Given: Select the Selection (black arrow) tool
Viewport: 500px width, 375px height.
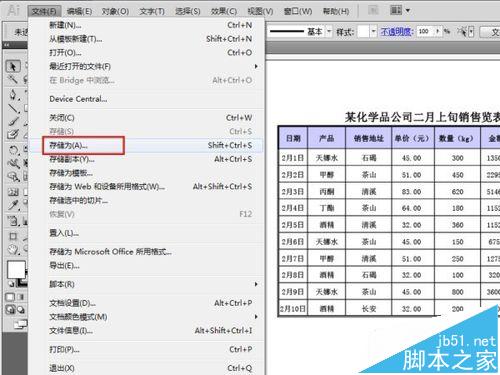Looking at the screenshot, I should [13, 66].
